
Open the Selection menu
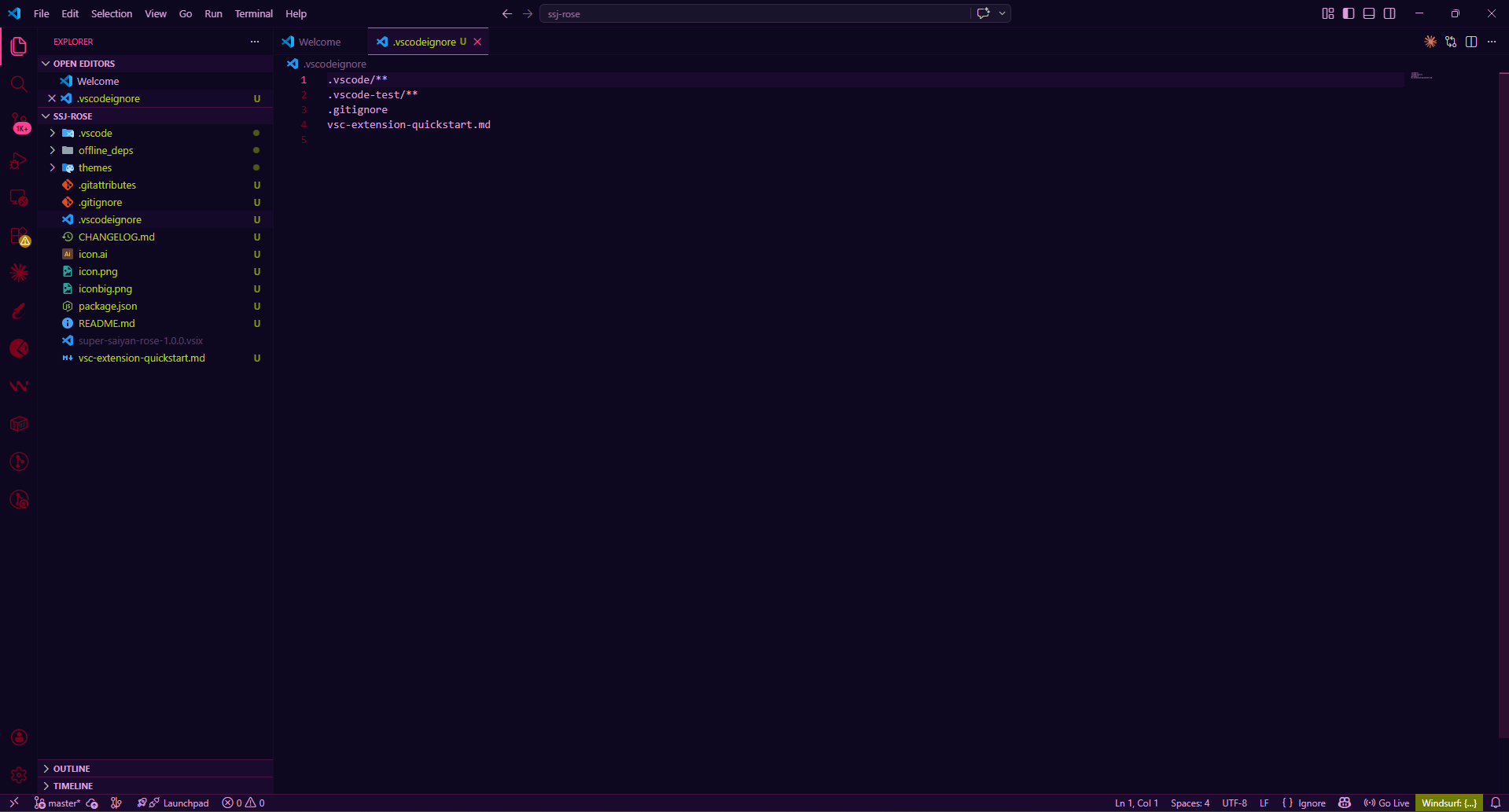(x=112, y=13)
